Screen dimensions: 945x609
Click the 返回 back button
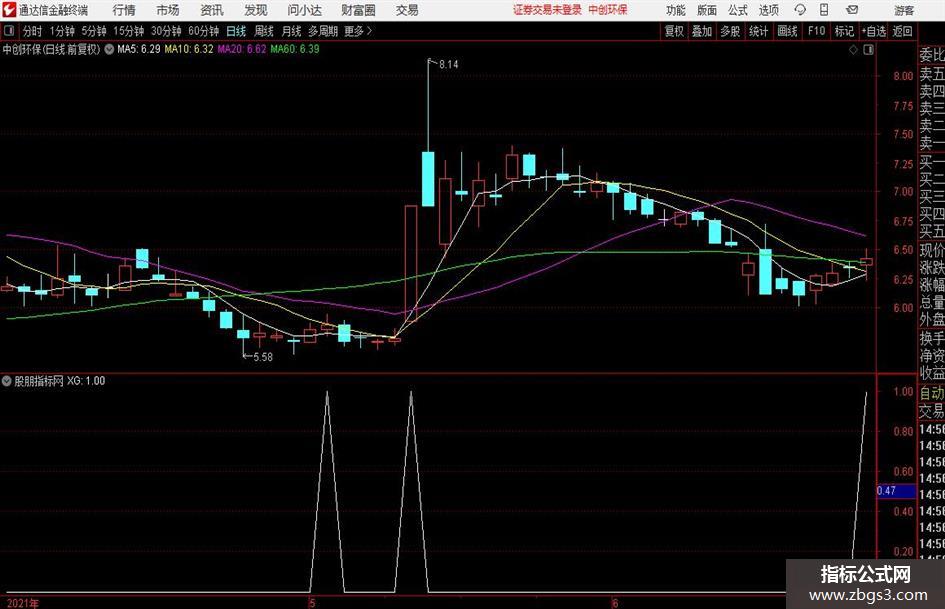(x=902, y=31)
